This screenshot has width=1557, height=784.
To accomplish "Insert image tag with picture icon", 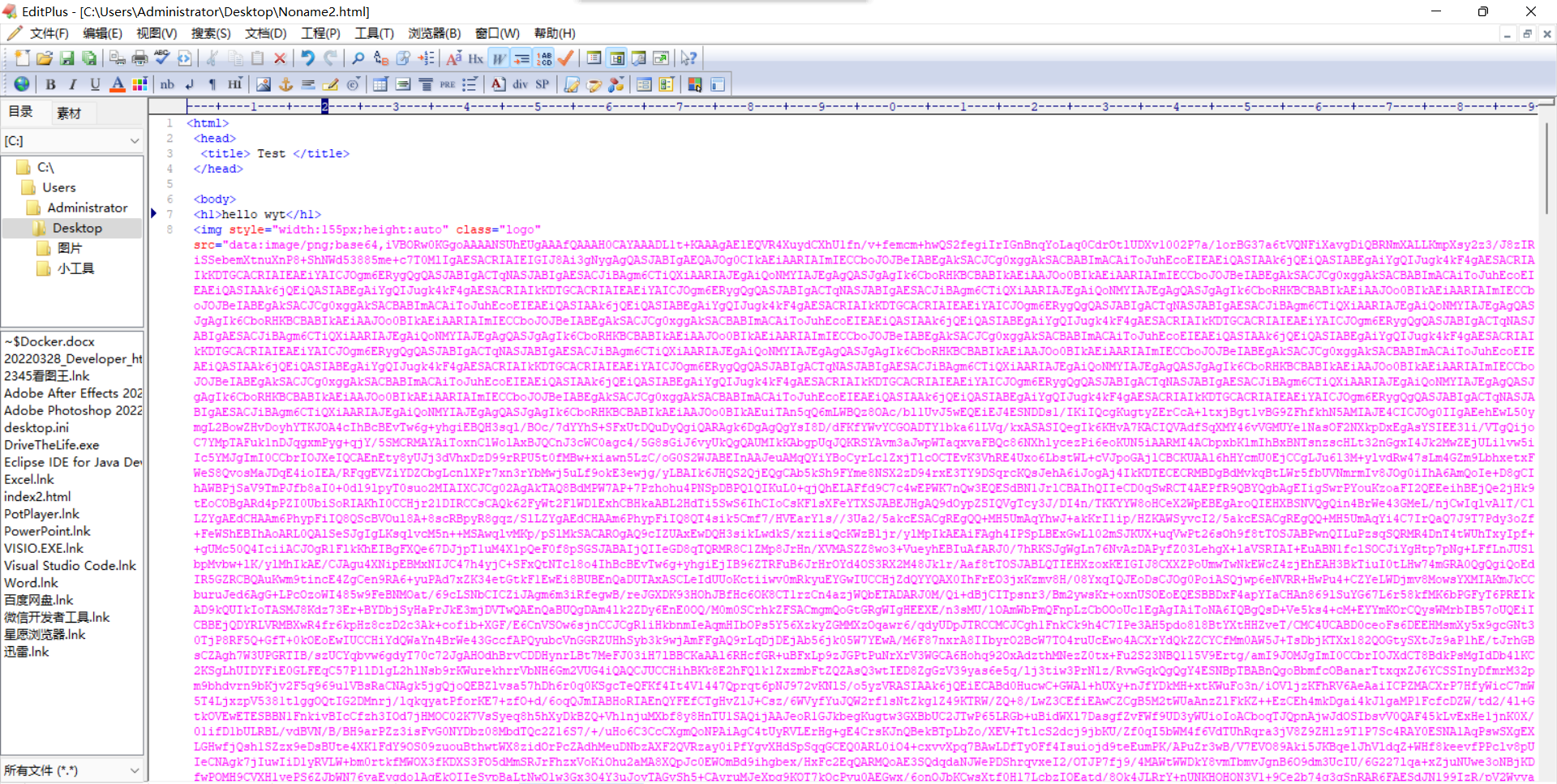I will point(264,84).
